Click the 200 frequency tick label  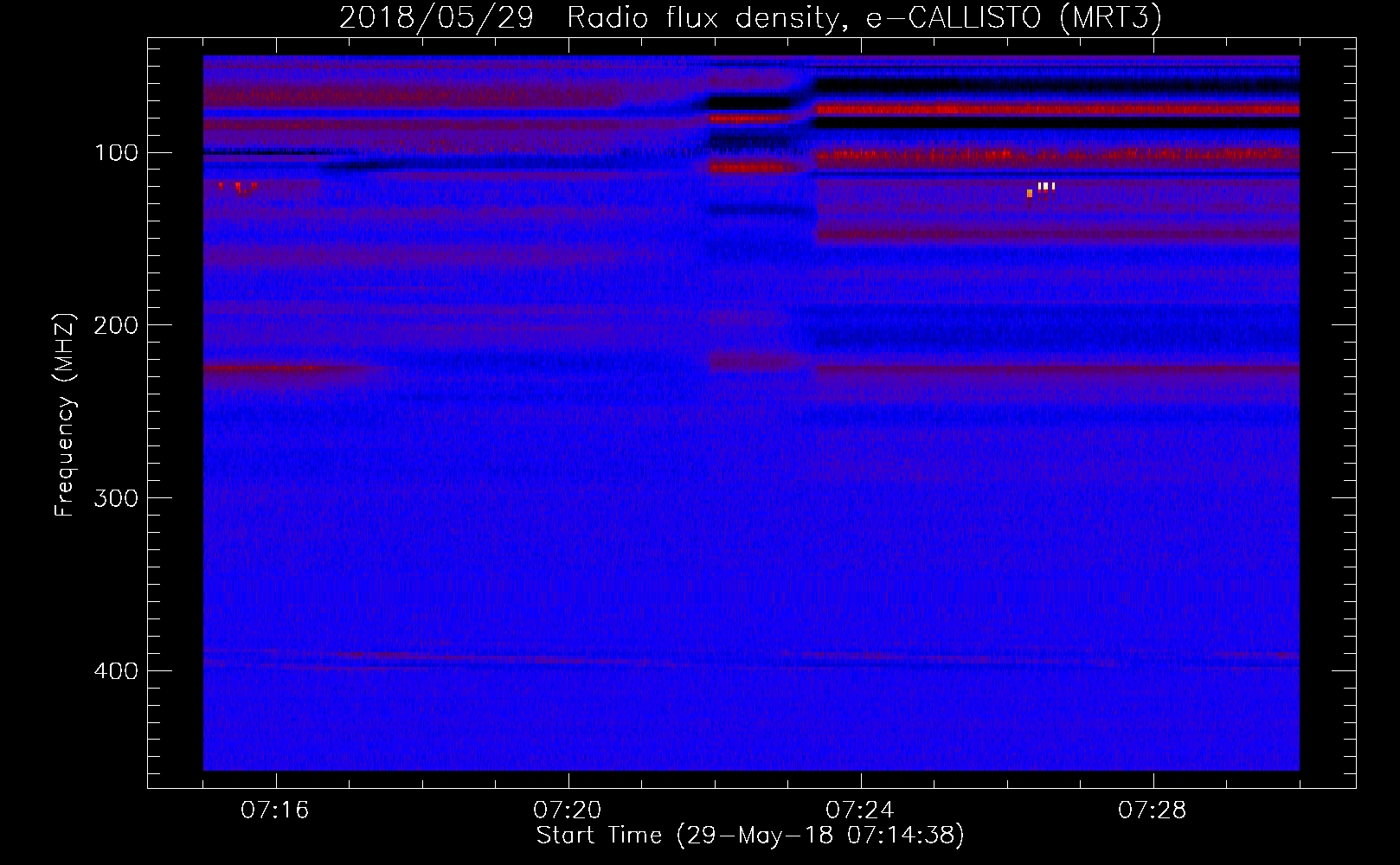117,325
